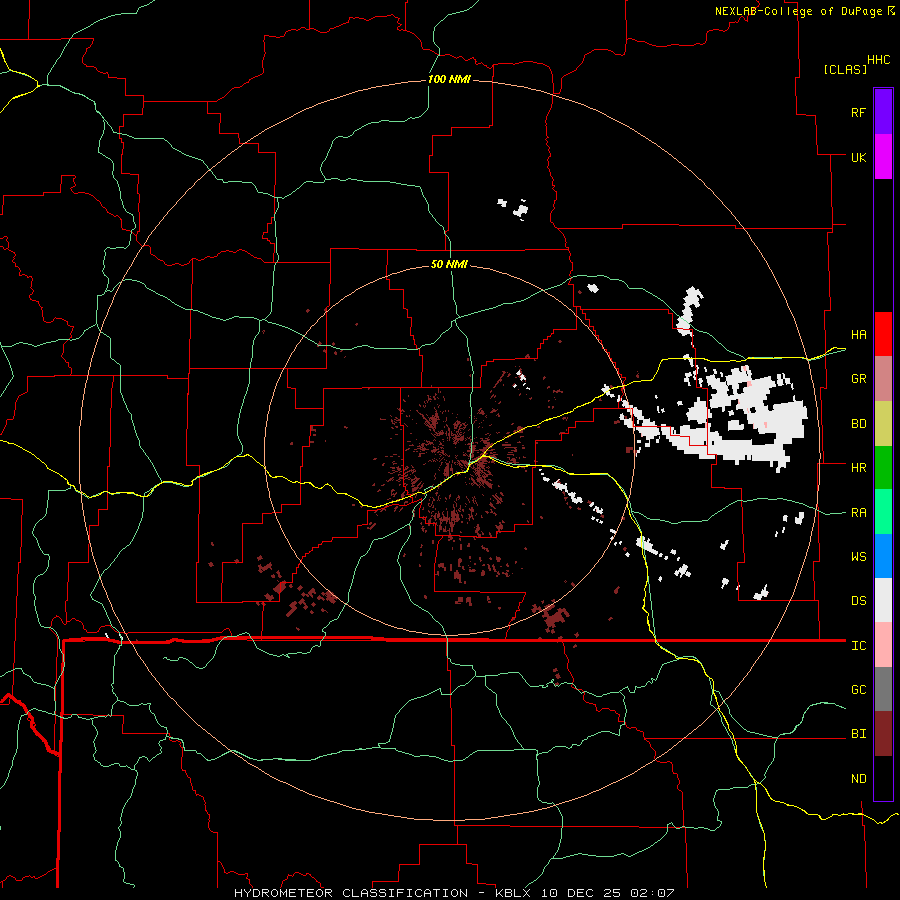Click the RF legend label
This screenshot has width=900, height=900.
(859, 113)
